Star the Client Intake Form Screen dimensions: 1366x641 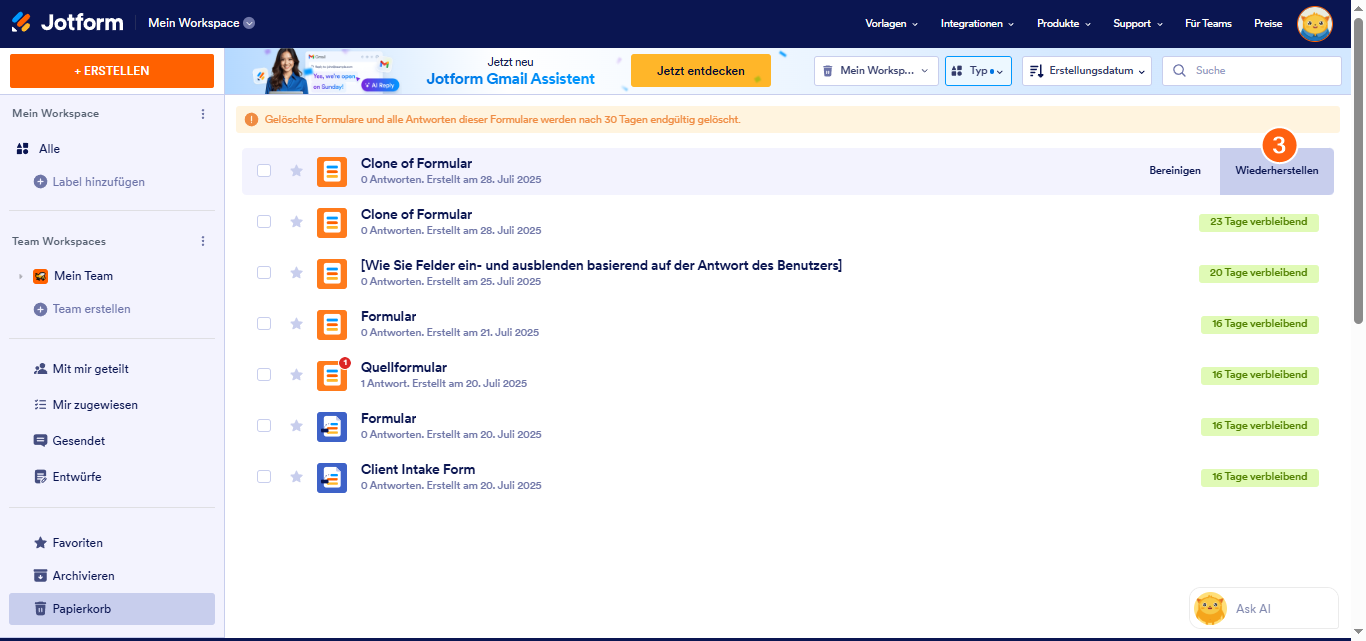pos(296,477)
